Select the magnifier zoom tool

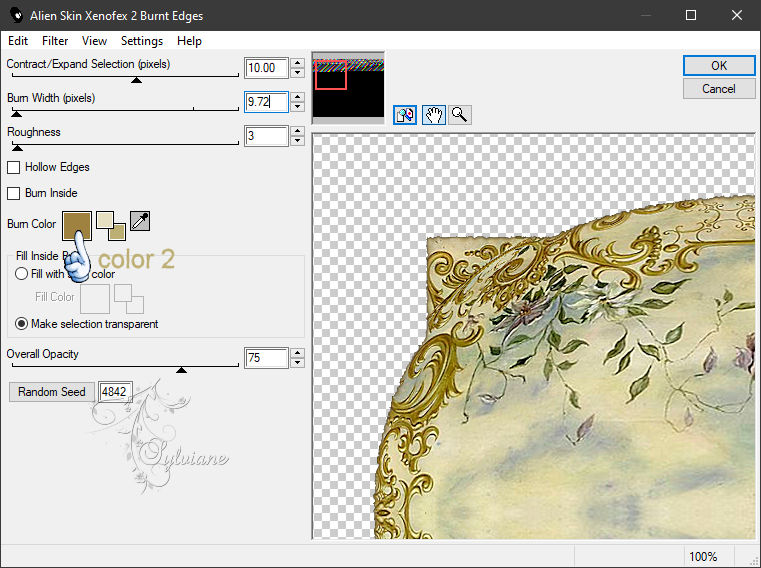point(460,115)
